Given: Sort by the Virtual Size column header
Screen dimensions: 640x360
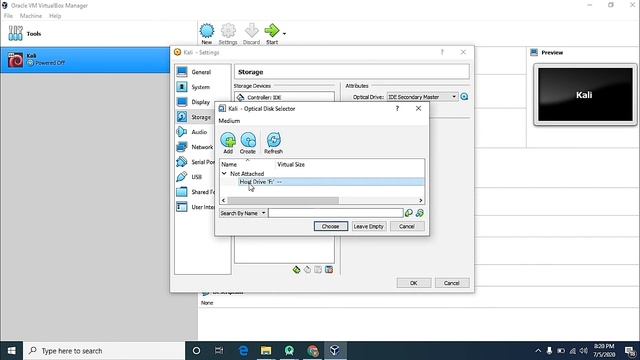Looking at the screenshot, I should click(x=291, y=164).
